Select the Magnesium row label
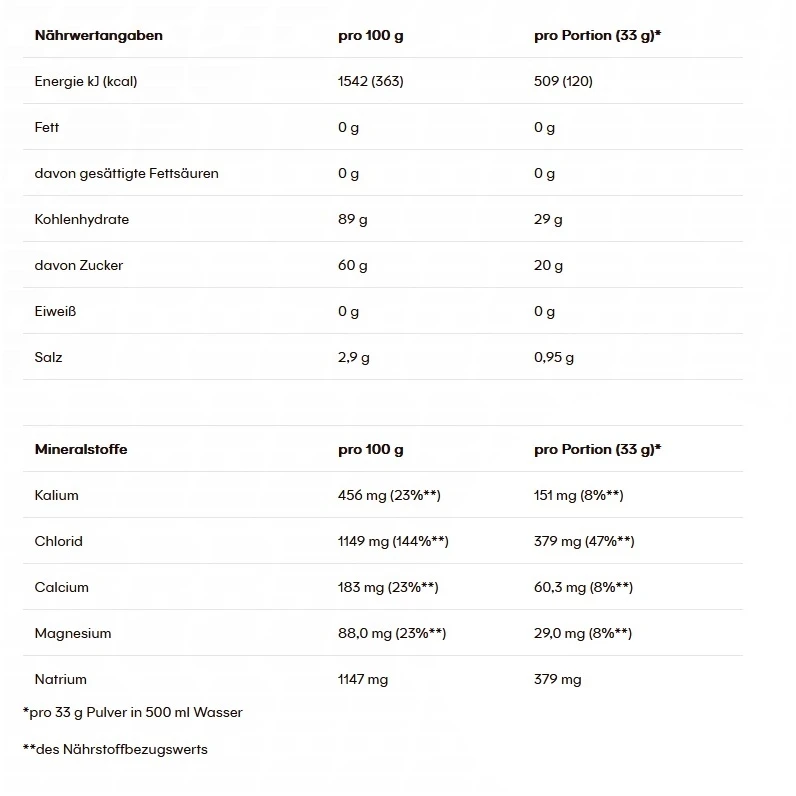 pos(72,634)
